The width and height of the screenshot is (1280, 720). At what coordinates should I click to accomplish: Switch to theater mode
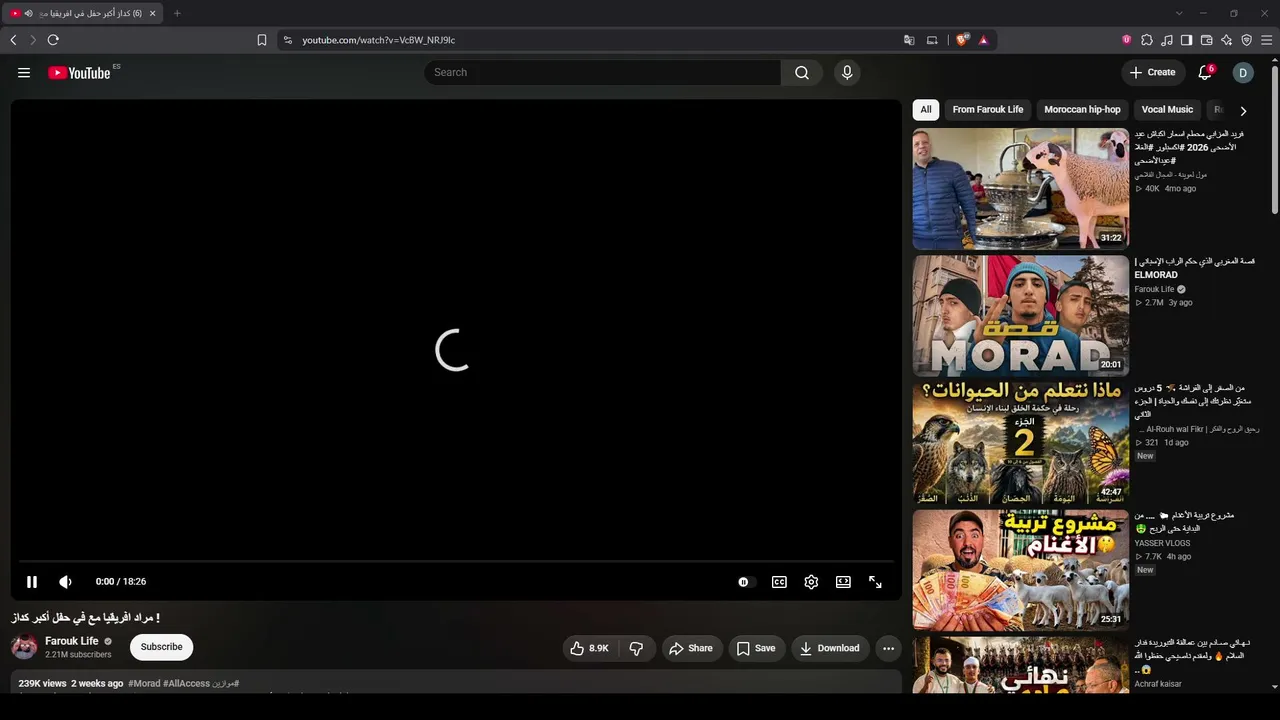click(x=843, y=582)
